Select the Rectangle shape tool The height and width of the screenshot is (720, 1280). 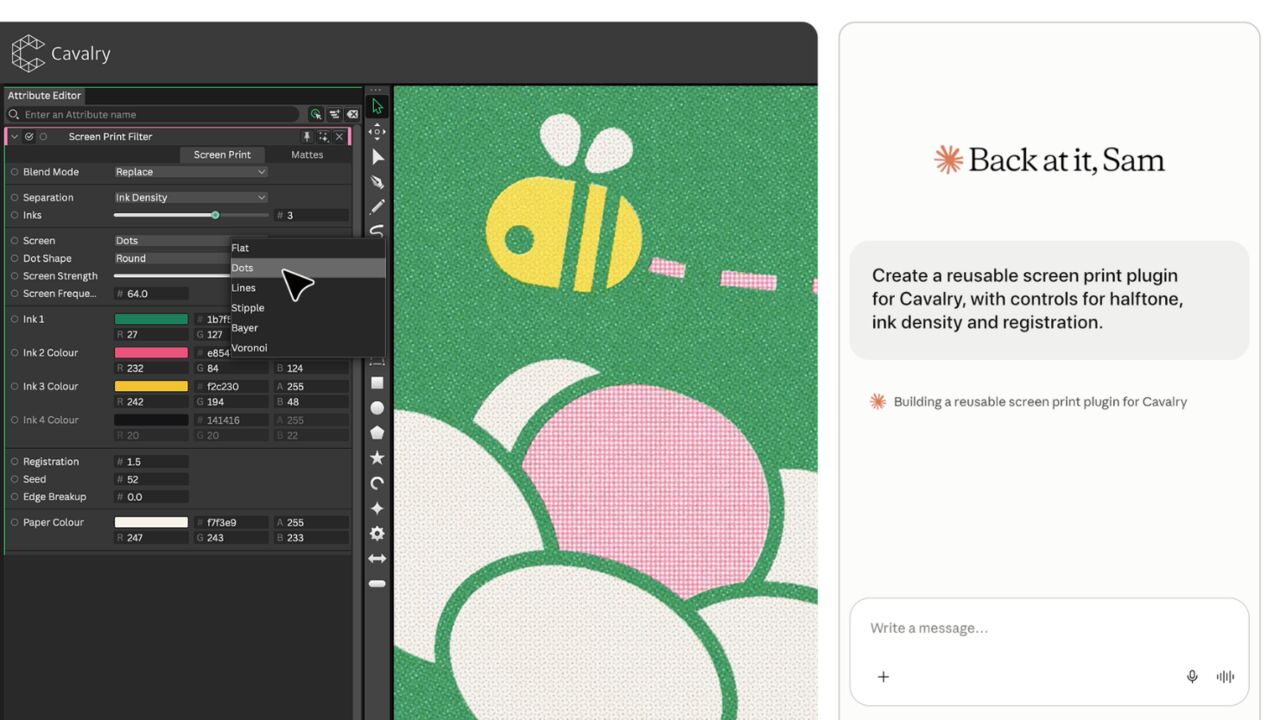point(377,383)
